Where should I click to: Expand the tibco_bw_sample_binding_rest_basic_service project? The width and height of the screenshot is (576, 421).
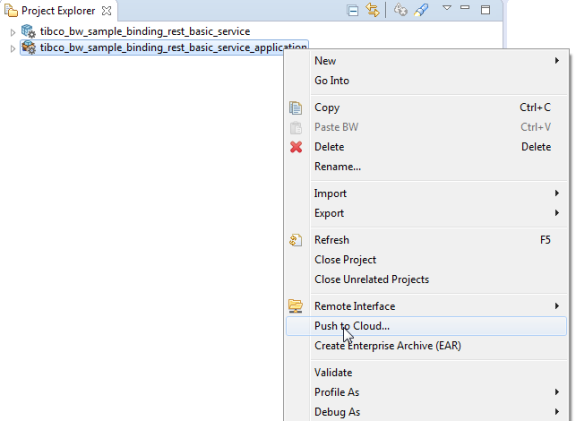click(x=13, y=32)
